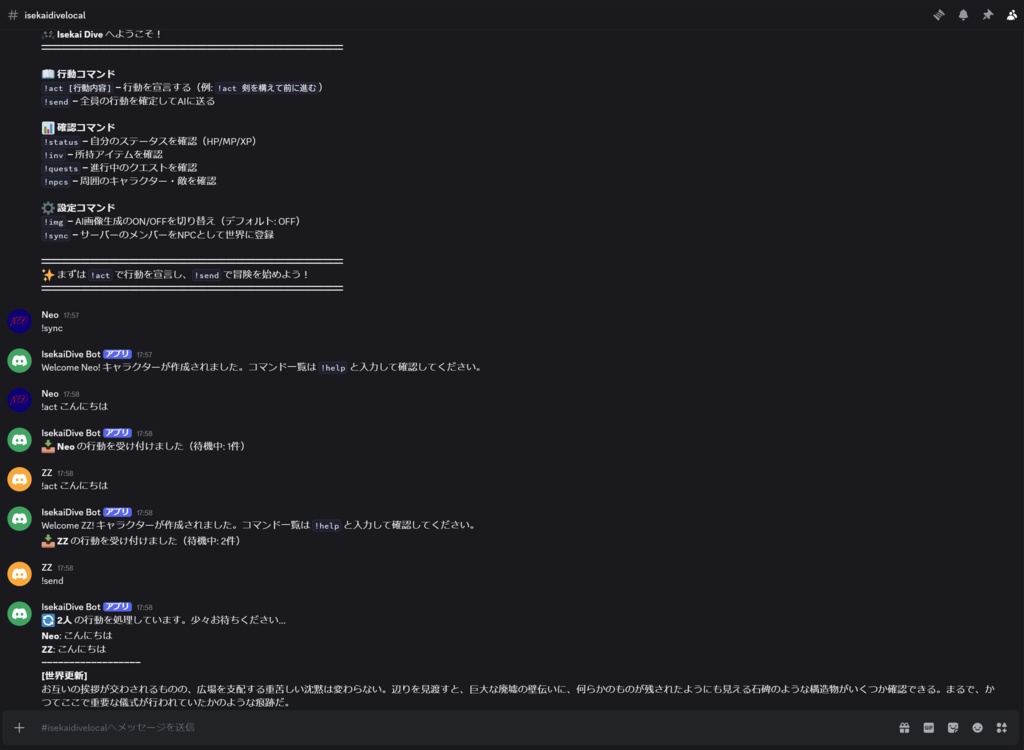Click the !img command code text
The height and width of the screenshot is (750, 1024).
pyautogui.click(x=54, y=222)
